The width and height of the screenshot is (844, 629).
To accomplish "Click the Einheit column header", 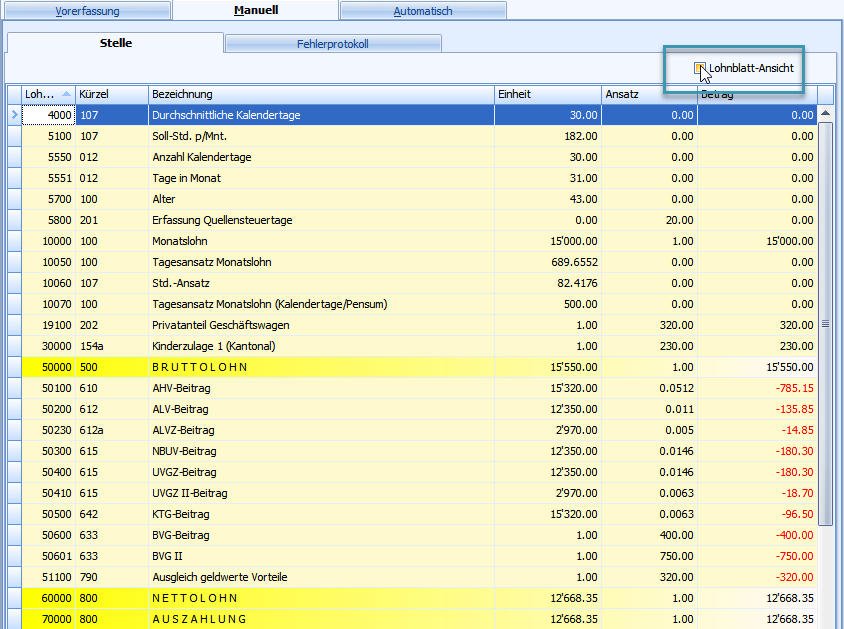I will (x=547, y=94).
